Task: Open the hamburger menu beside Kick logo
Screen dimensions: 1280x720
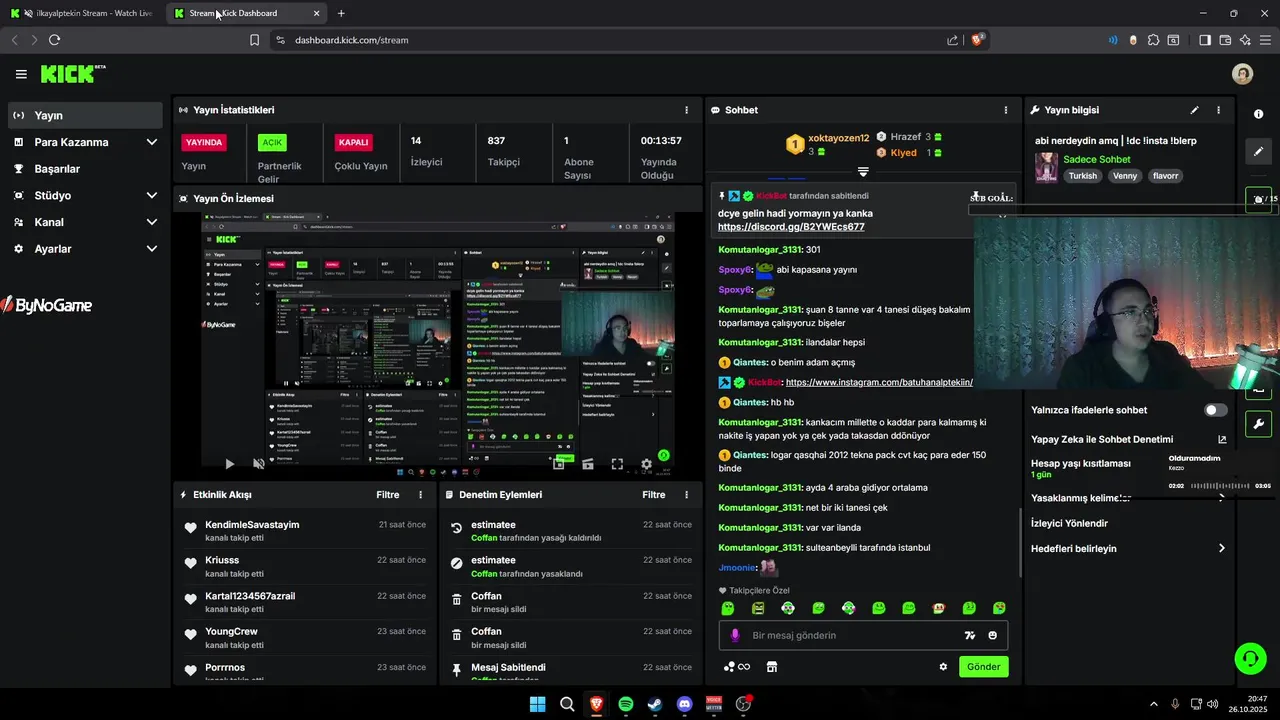Action: coord(21,74)
